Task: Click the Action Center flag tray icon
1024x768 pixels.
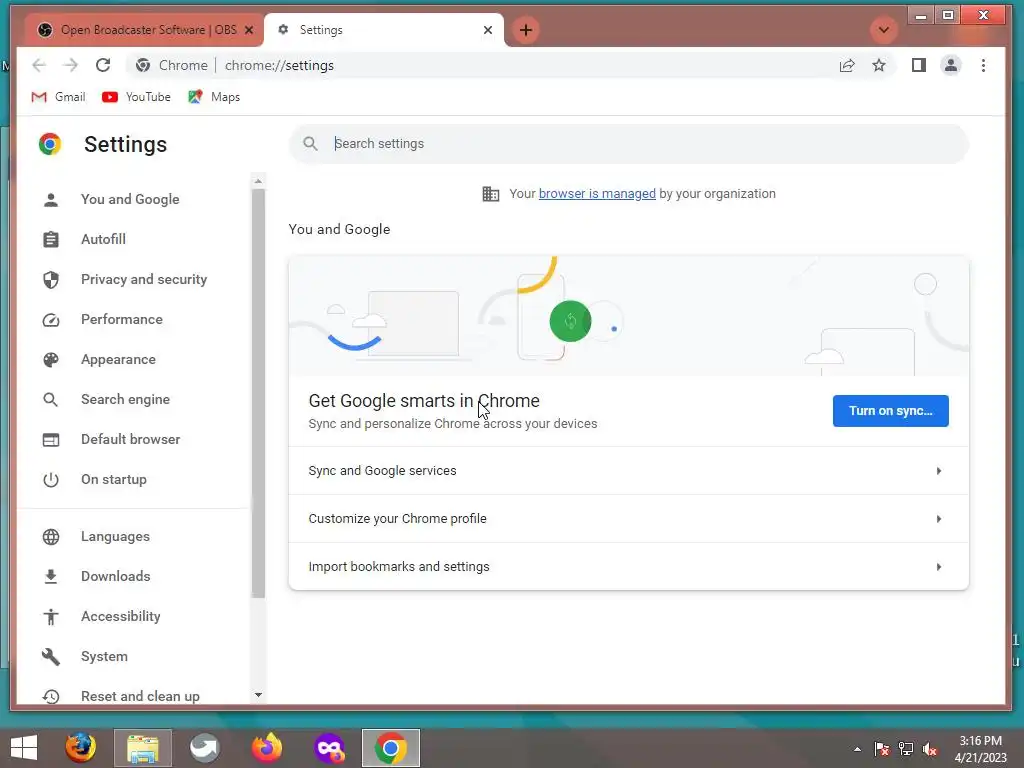Action: point(881,749)
